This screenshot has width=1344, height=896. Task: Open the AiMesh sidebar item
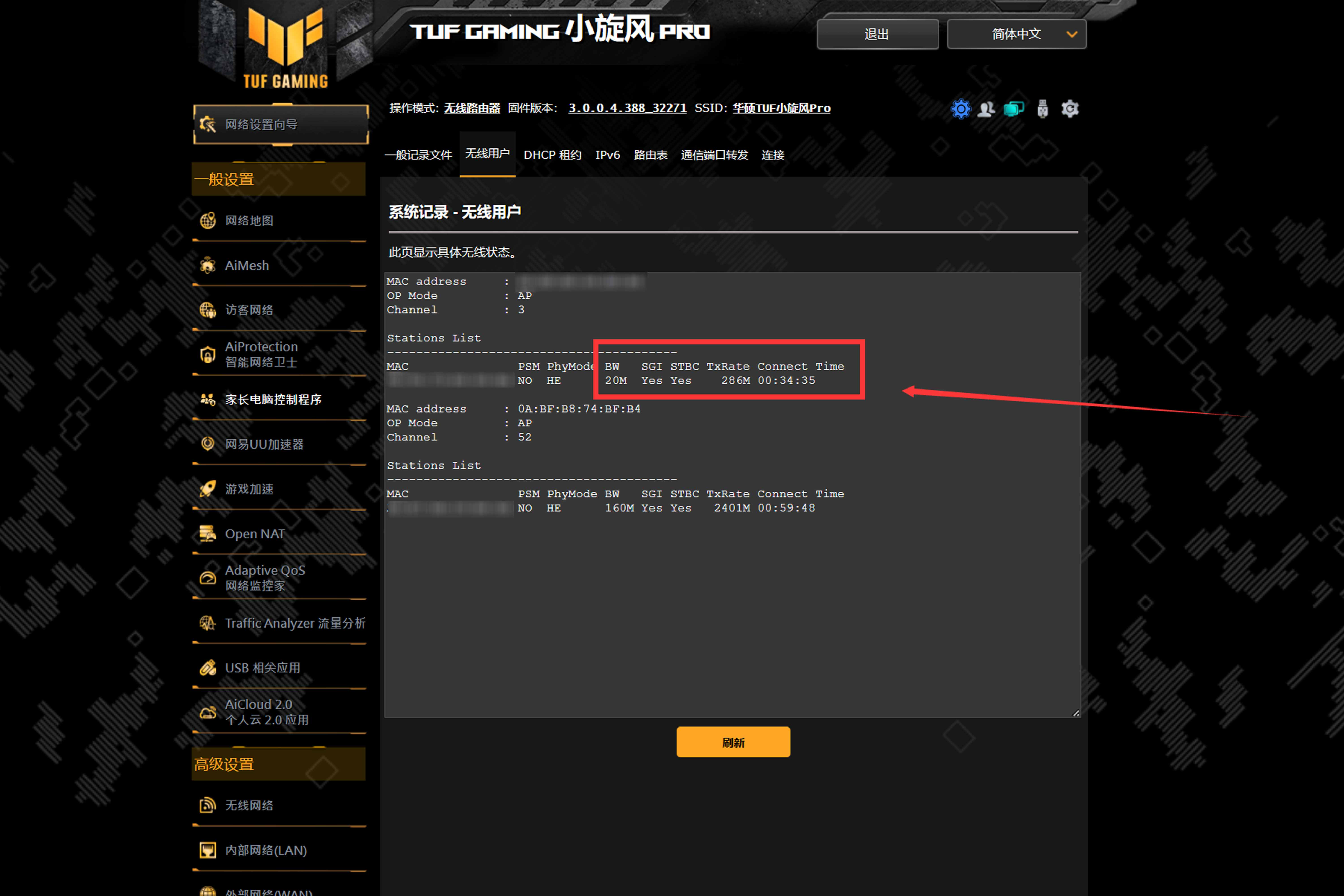coord(247,265)
